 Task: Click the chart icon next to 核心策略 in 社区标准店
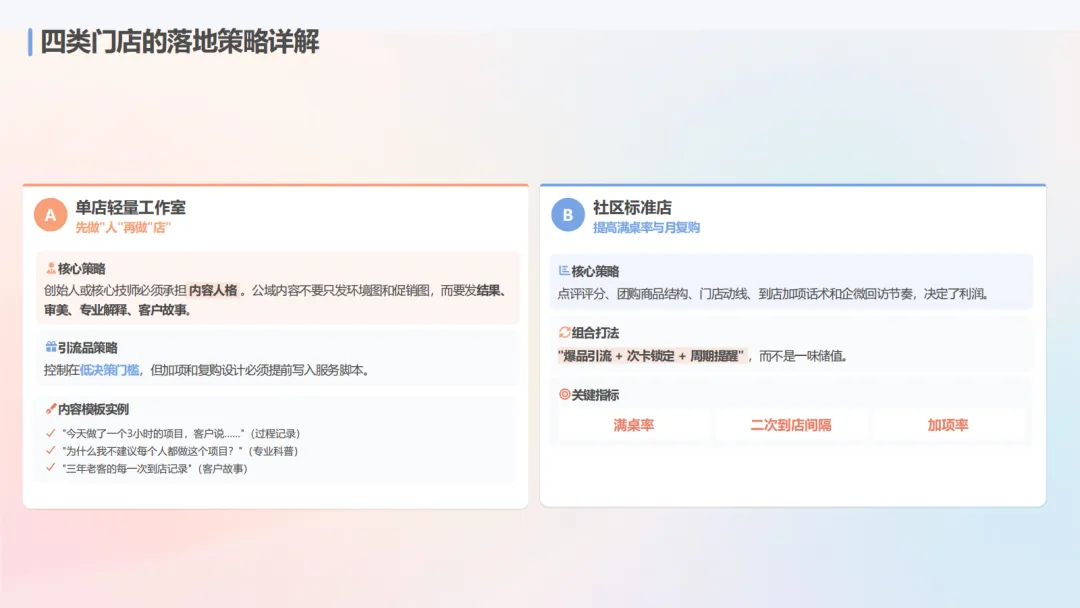point(562,268)
